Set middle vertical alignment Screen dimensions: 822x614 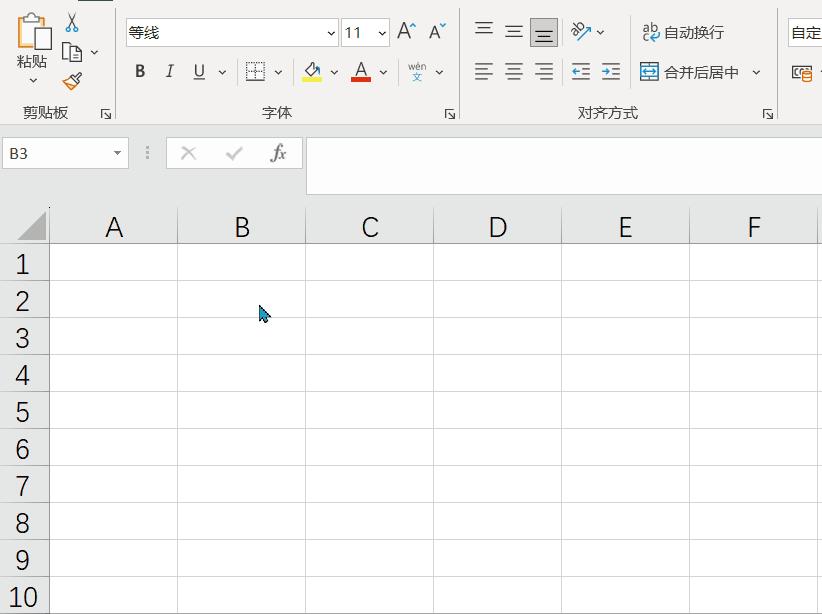[x=514, y=32]
